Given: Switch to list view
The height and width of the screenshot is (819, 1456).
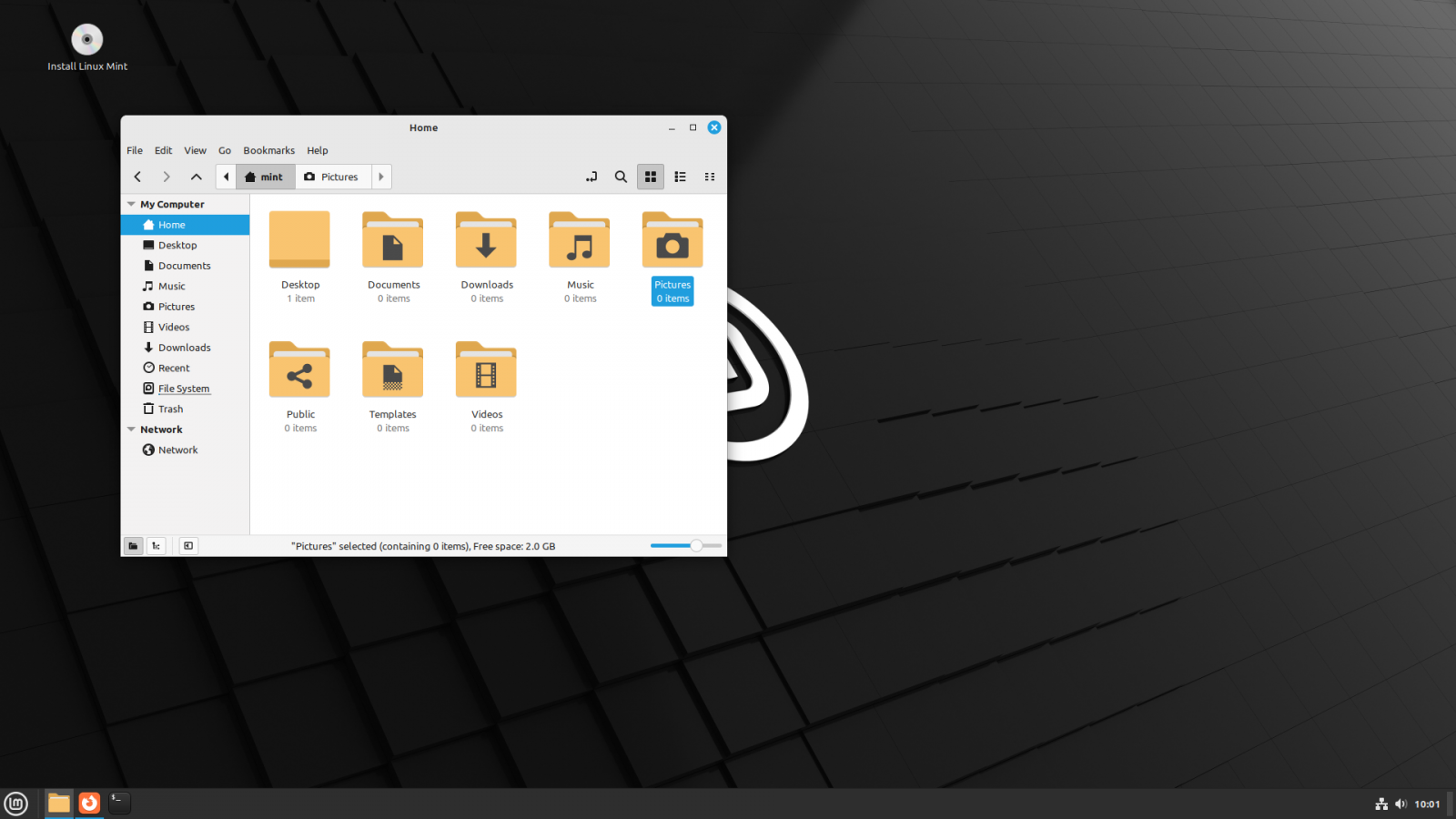Looking at the screenshot, I should (680, 177).
